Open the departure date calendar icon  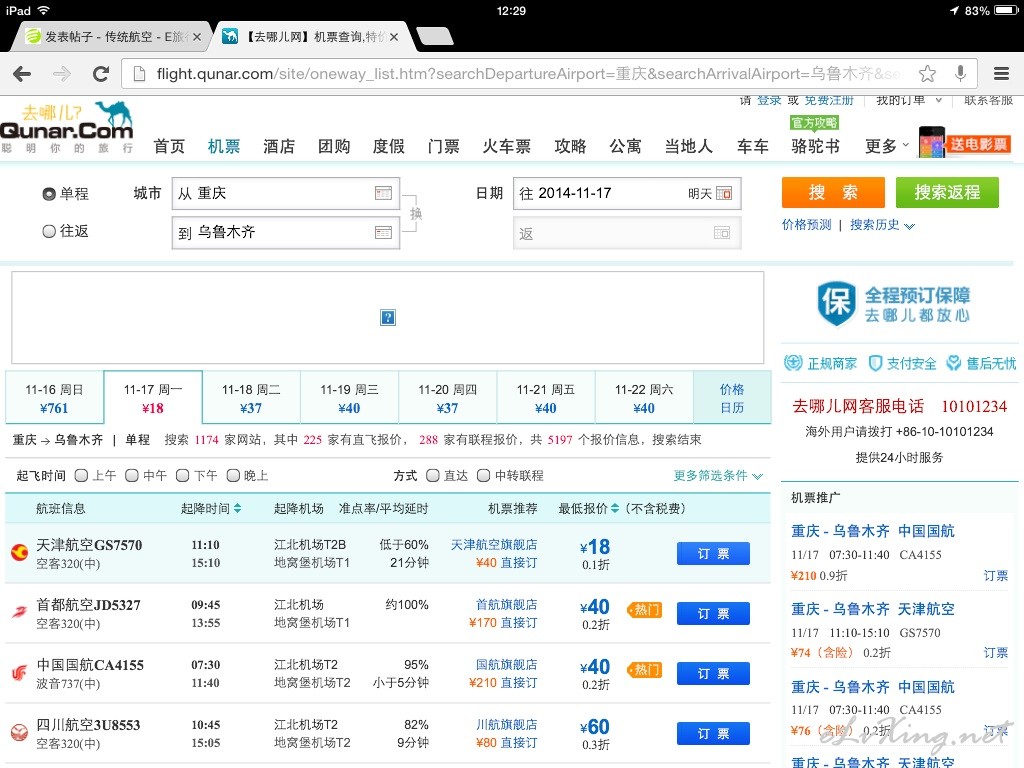[x=724, y=193]
